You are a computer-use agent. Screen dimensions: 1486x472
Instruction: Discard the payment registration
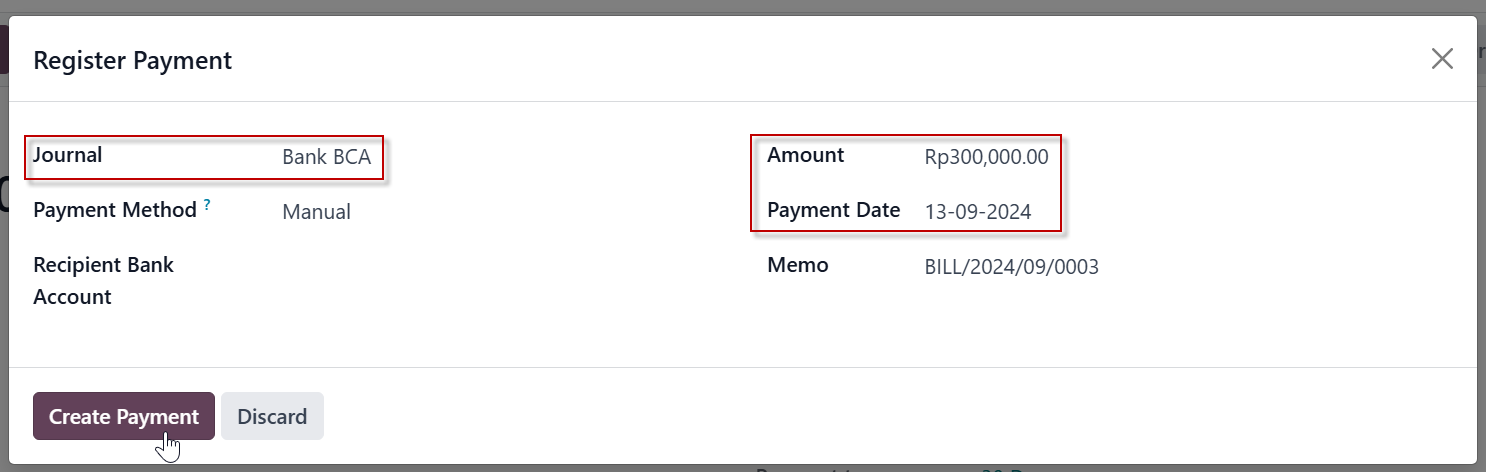click(x=272, y=416)
